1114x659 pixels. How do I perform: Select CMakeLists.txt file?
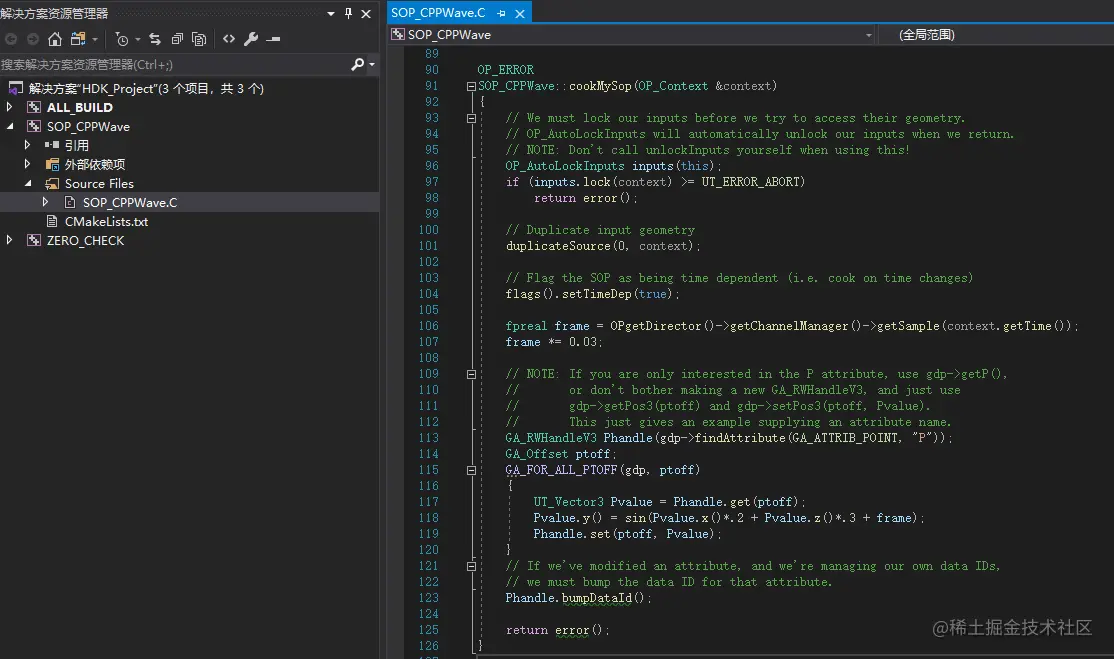click(x=107, y=222)
